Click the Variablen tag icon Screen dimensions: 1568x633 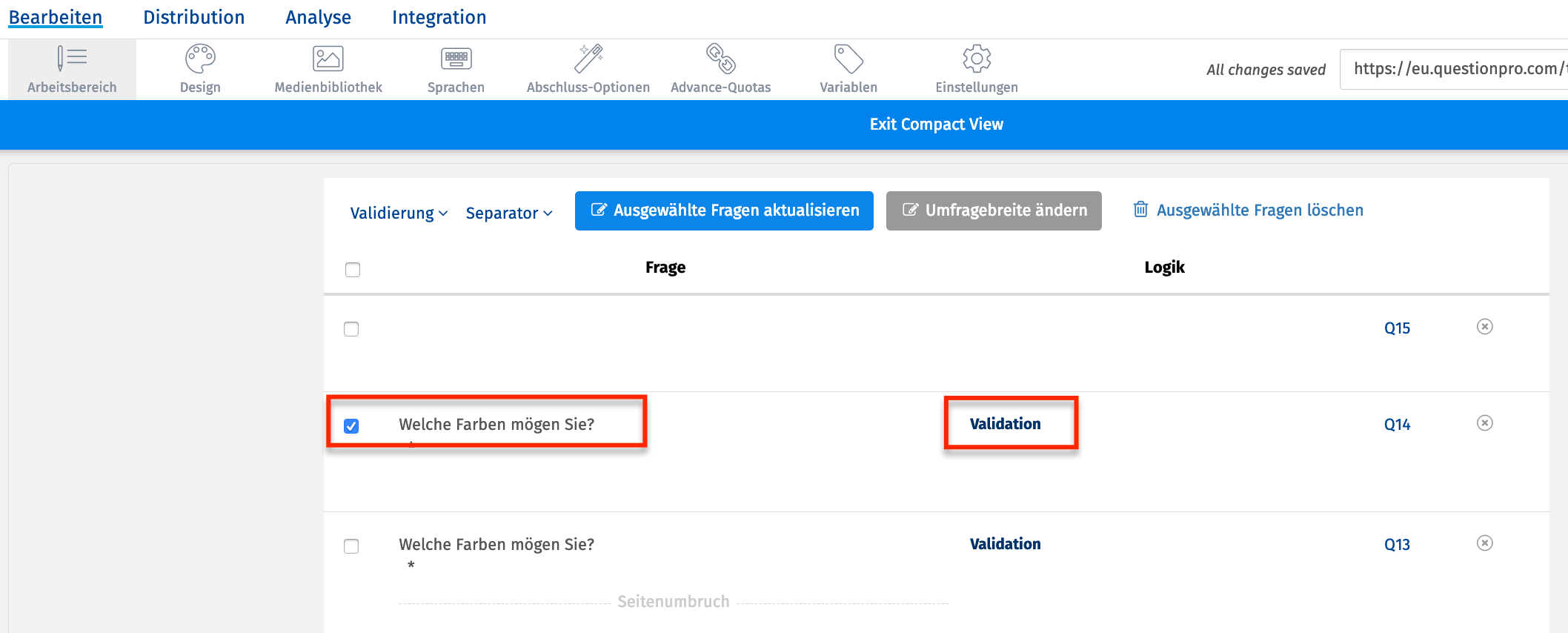click(x=848, y=59)
